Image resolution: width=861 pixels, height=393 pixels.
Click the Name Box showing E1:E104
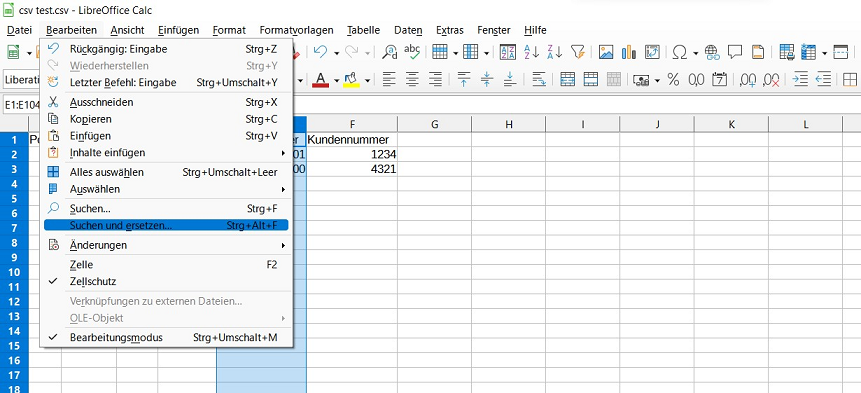pyautogui.click(x=20, y=104)
